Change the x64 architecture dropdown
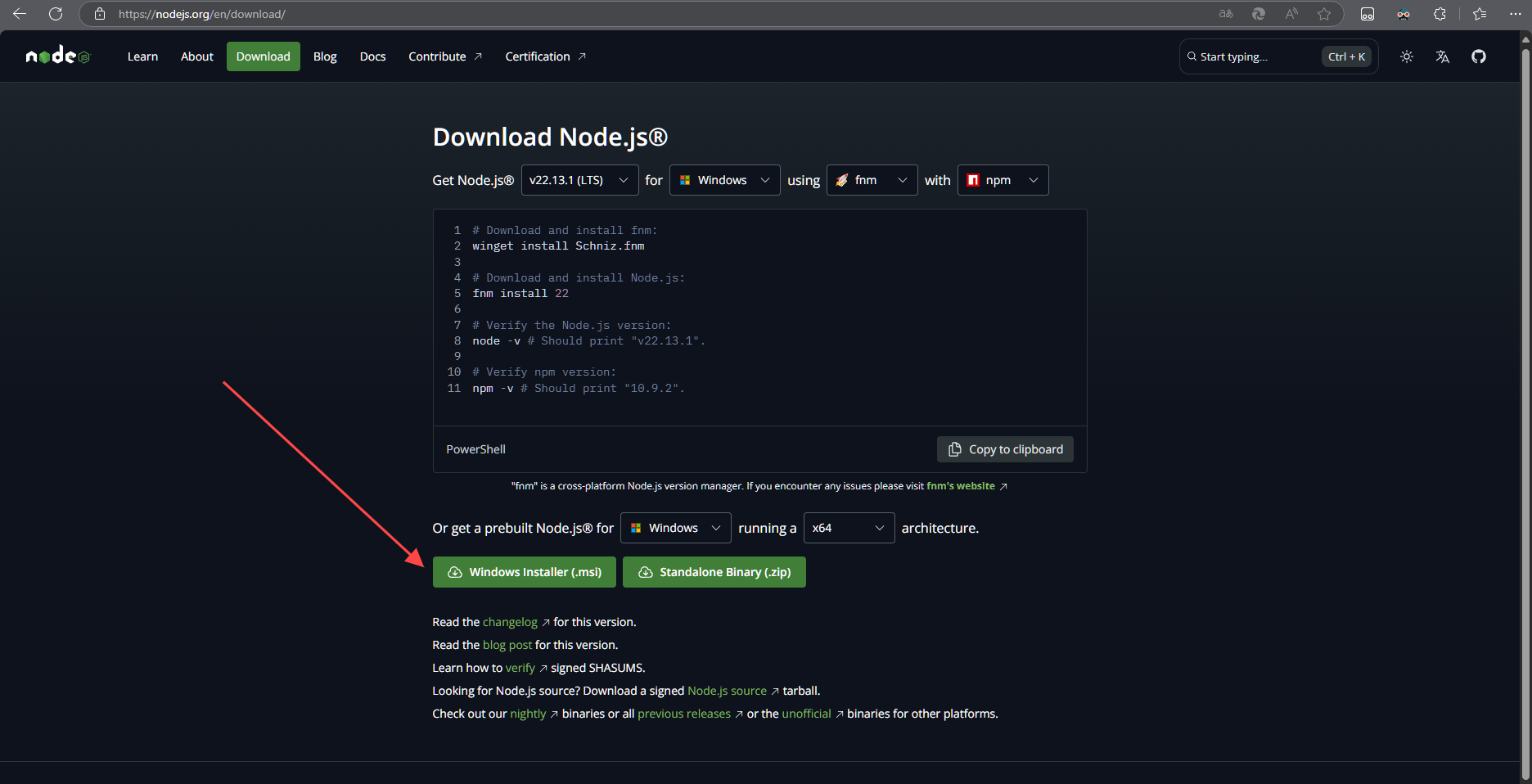The image size is (1532, 784). [849, 528]
